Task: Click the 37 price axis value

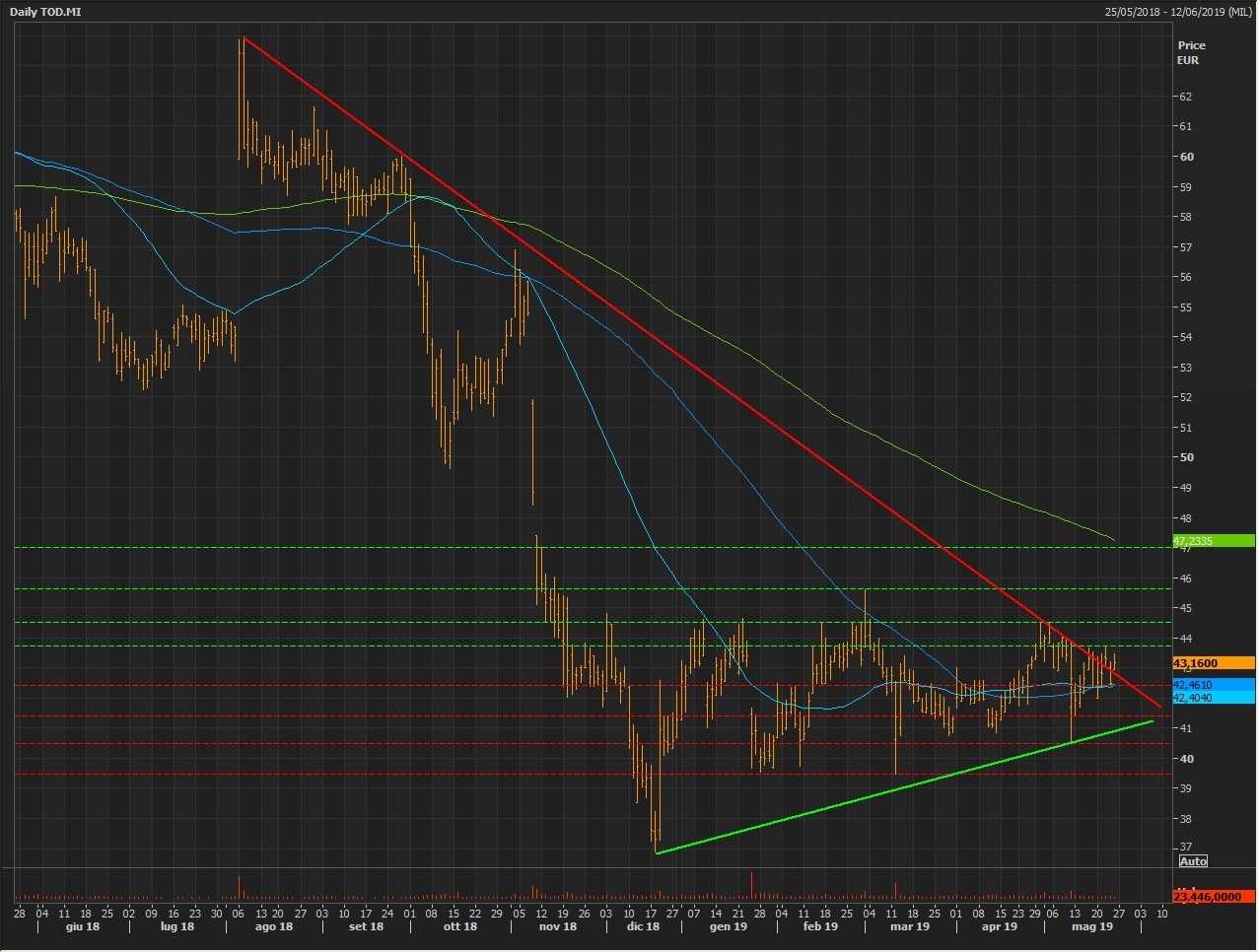Action: click(1186, 848)
